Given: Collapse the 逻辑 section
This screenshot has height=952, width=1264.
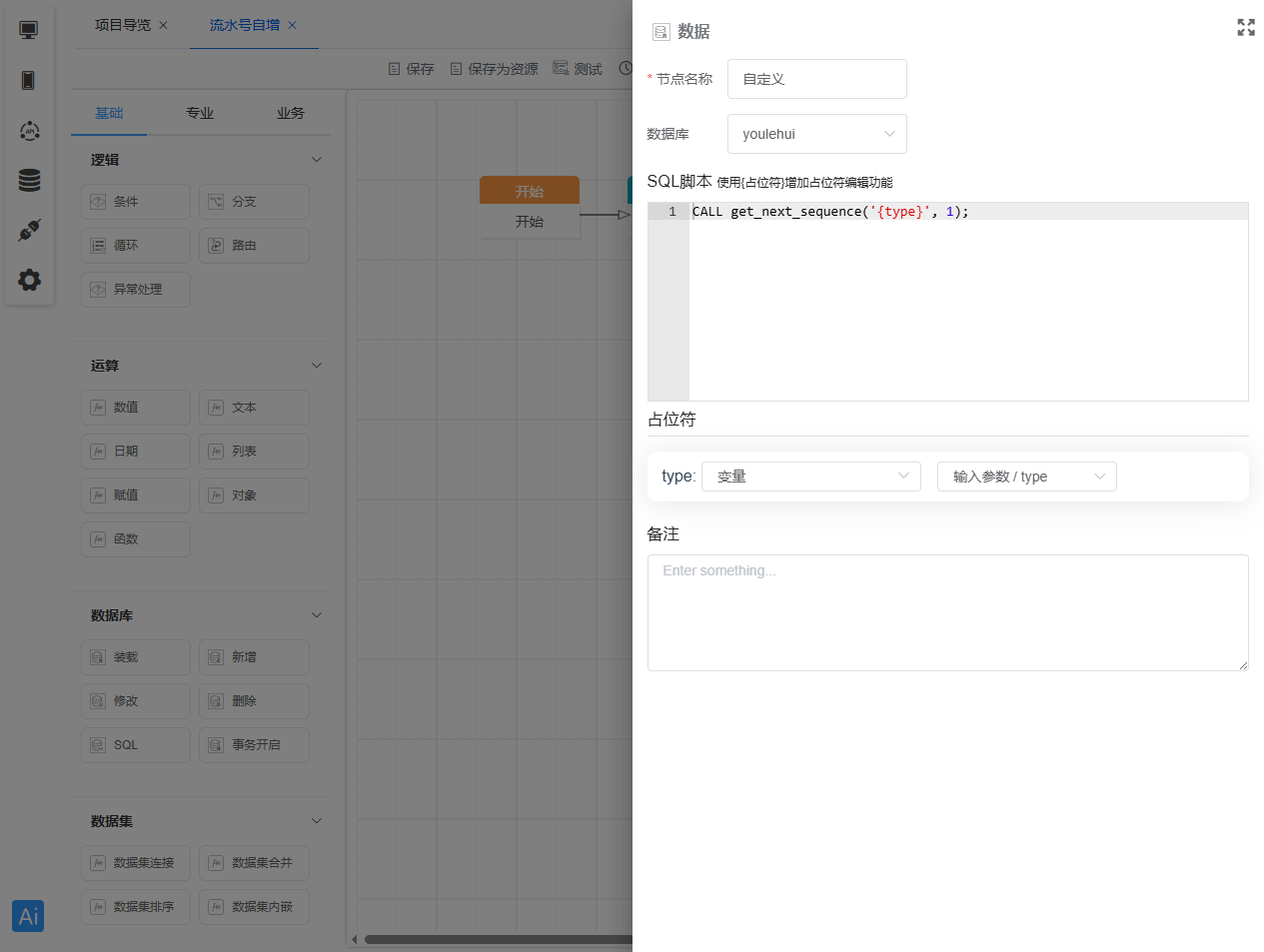Looking at the screenshot, I should pos(316,160).
